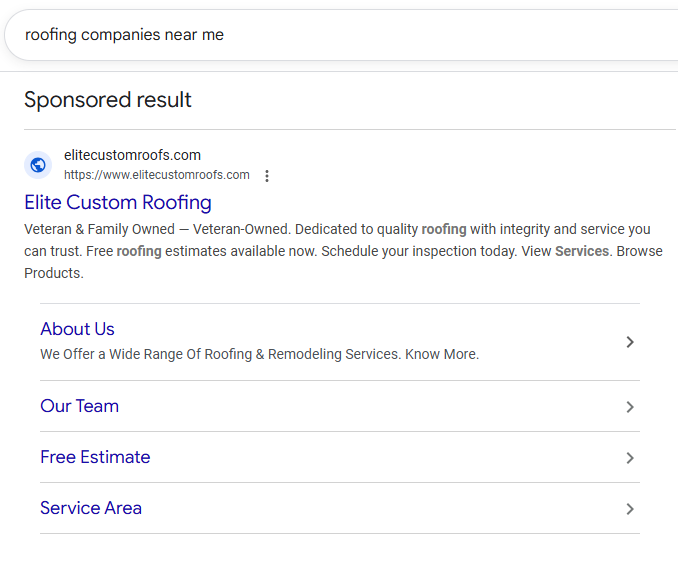Open the Elite Custom Roofing headline link
Screen dimensions: 678x564
[118, 203]
